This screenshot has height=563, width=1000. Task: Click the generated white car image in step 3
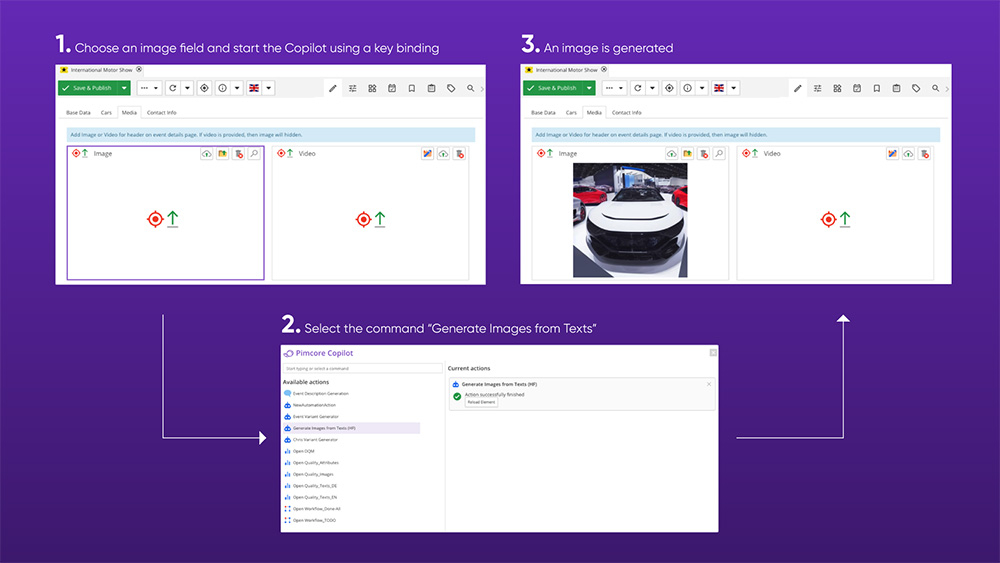click(x=630, y=220)
